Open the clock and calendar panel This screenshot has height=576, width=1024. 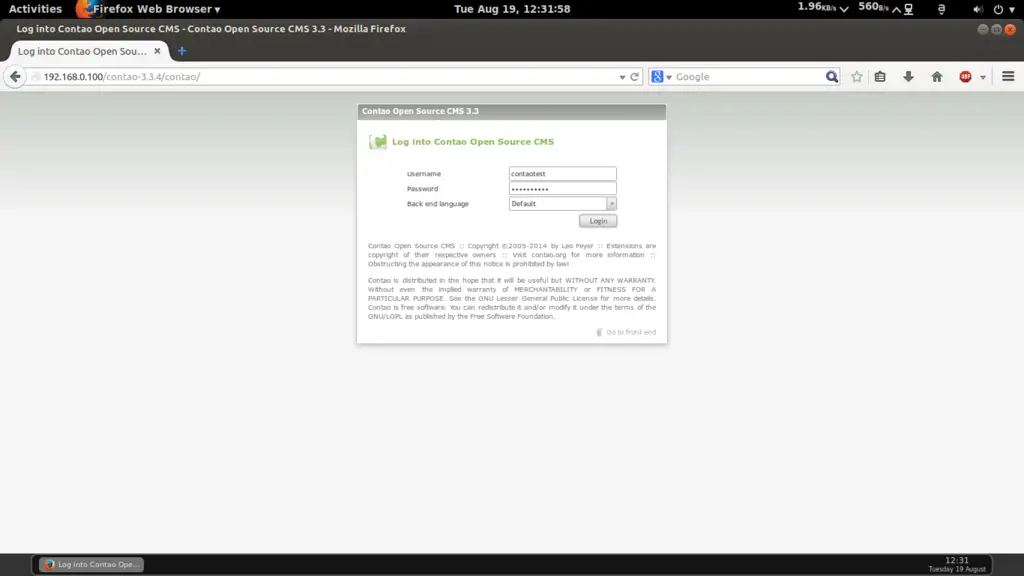512,9
